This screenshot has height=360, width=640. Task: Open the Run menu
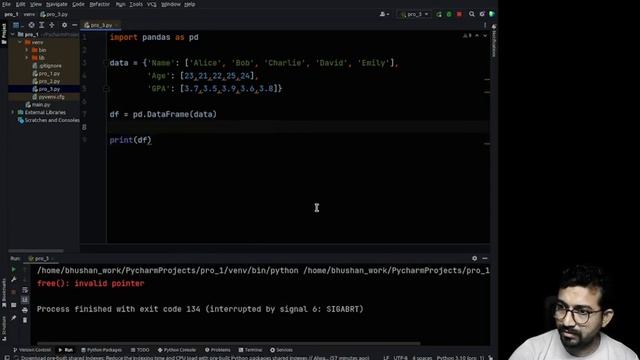[x=120, y=4]
